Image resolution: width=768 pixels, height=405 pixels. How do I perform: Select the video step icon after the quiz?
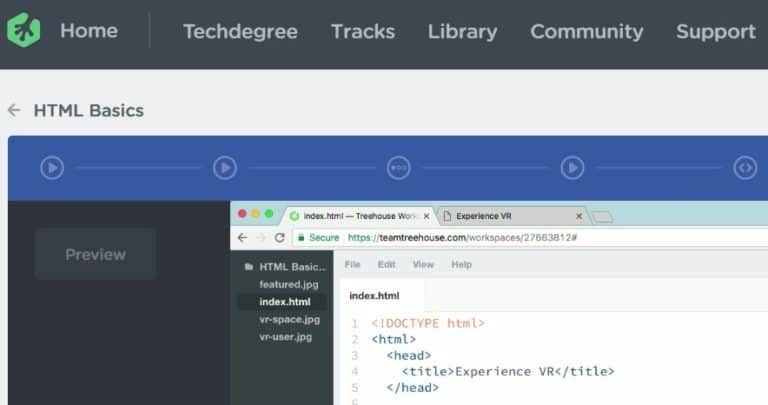point(572,167)
